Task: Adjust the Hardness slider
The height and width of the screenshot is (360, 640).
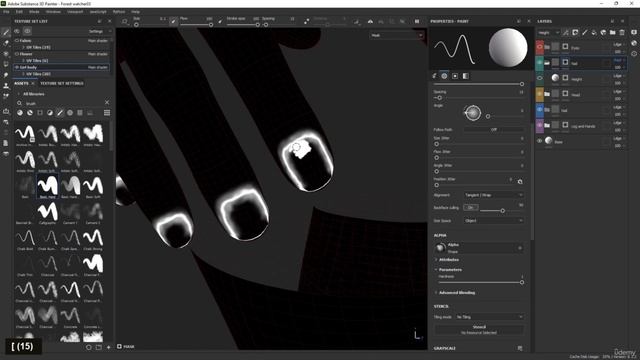Action: [480, 282]
